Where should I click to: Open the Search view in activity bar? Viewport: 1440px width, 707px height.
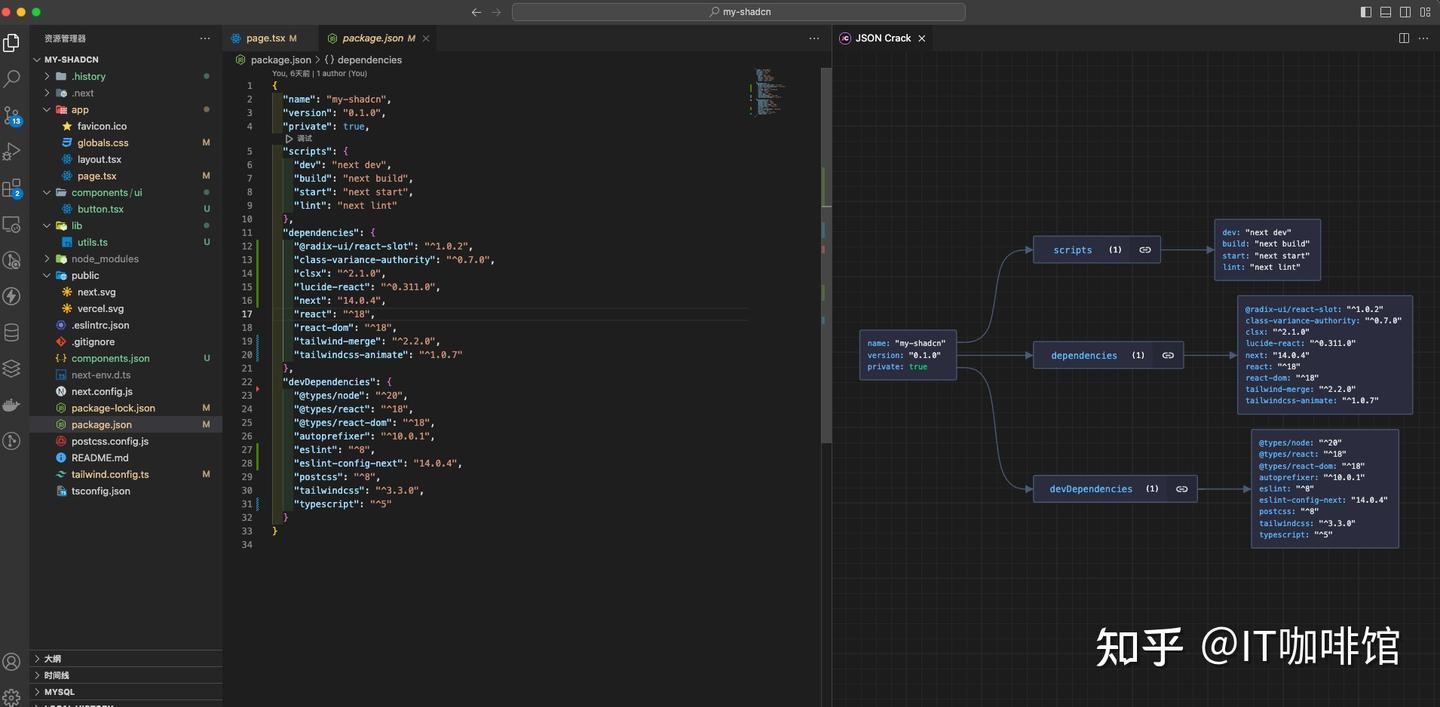pos(12,78)
